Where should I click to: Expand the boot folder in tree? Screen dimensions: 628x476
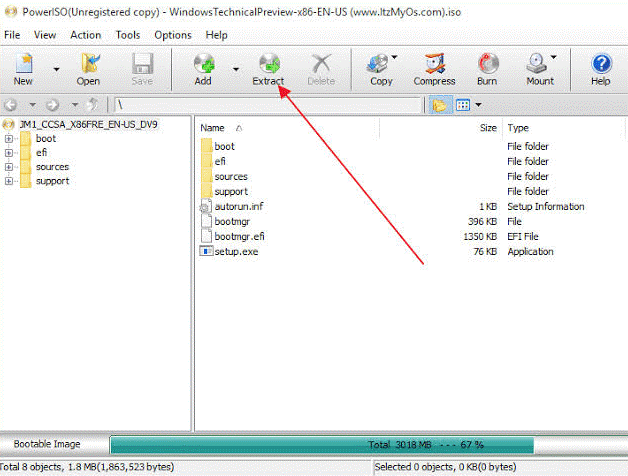[x=9, y=139]
